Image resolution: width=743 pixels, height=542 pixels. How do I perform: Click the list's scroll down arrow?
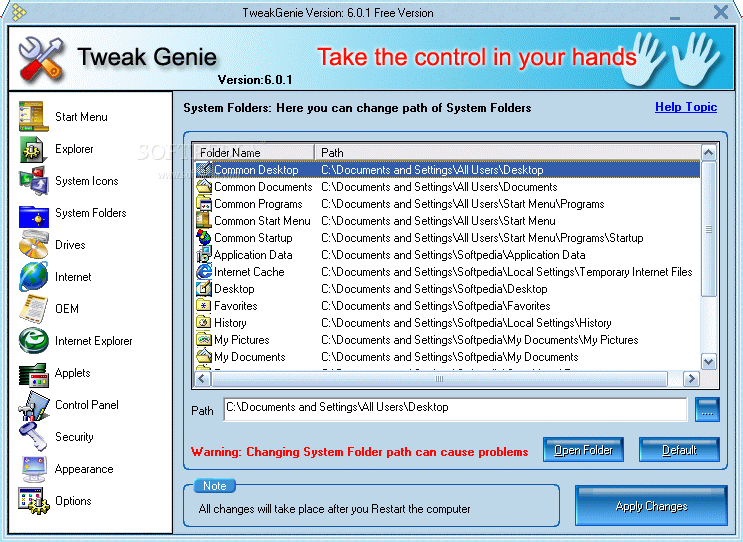click(x=708, y=362)
